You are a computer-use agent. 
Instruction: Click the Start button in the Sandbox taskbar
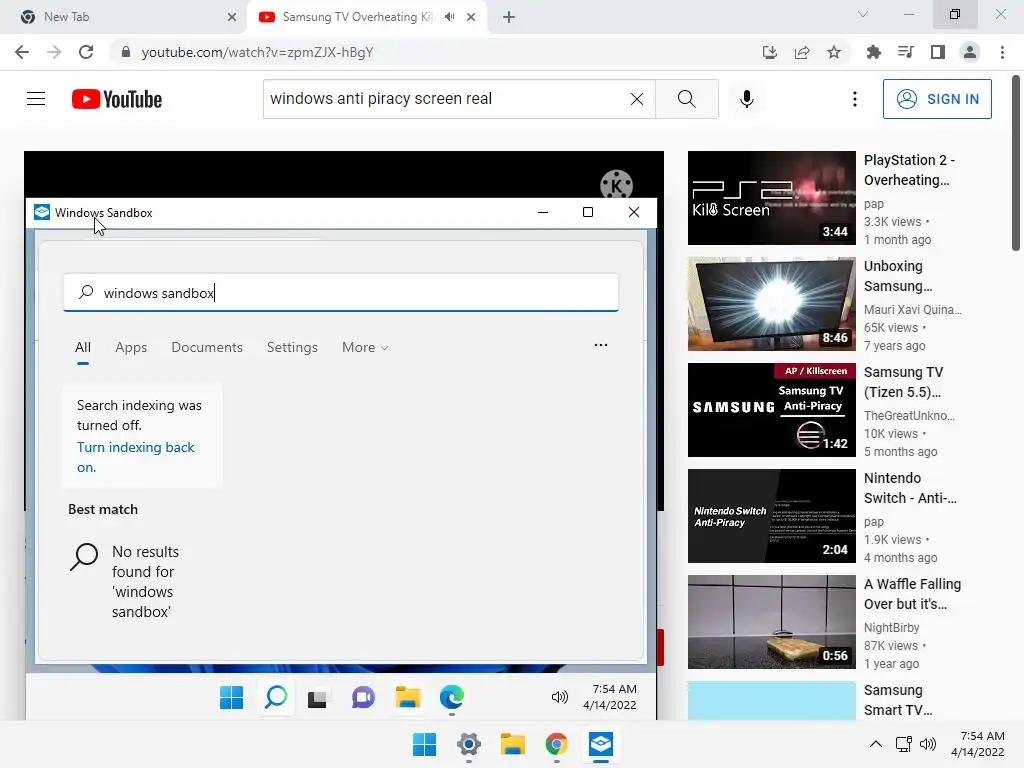pos(231,697)
